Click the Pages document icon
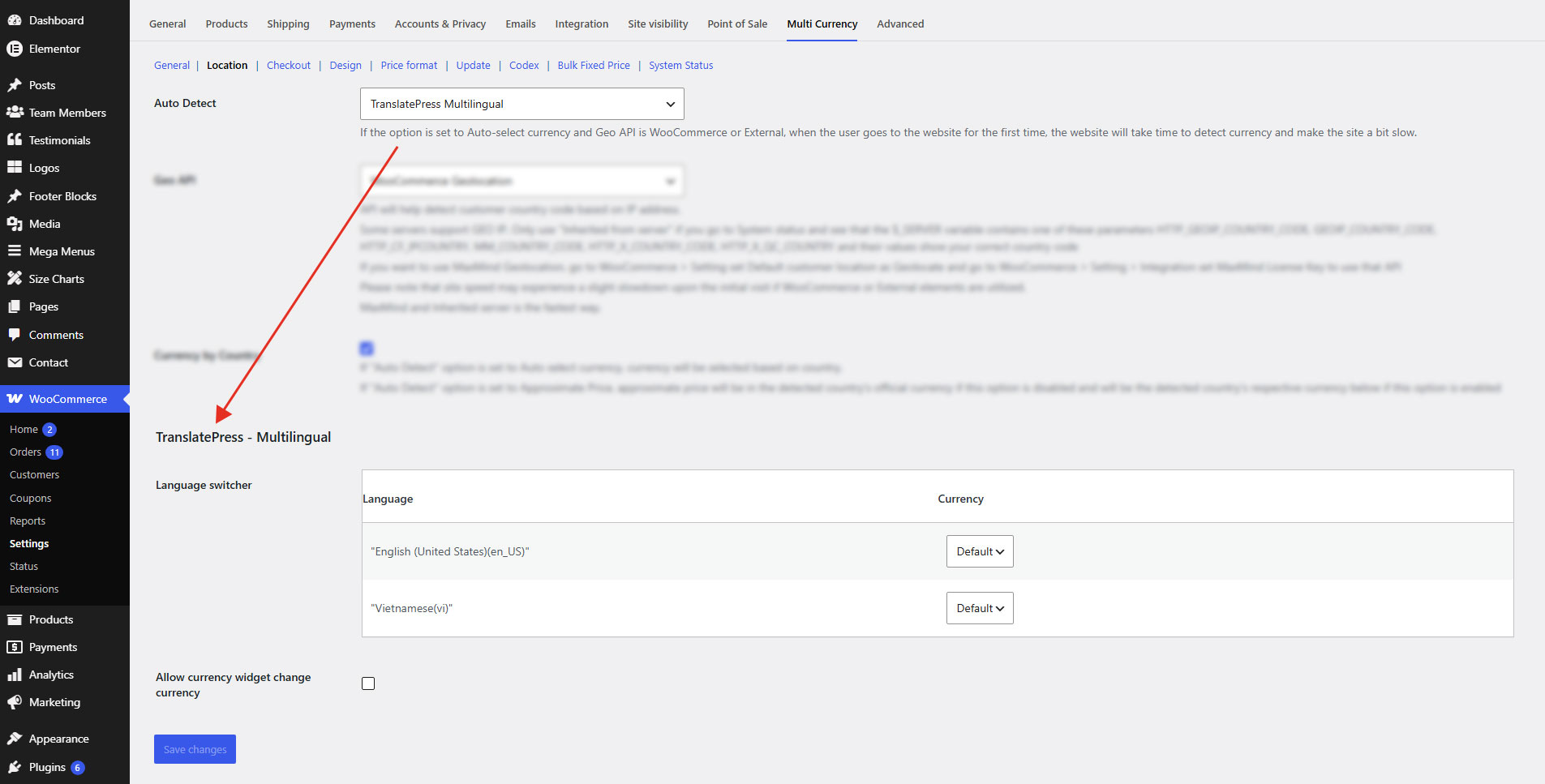 [15, 306]
